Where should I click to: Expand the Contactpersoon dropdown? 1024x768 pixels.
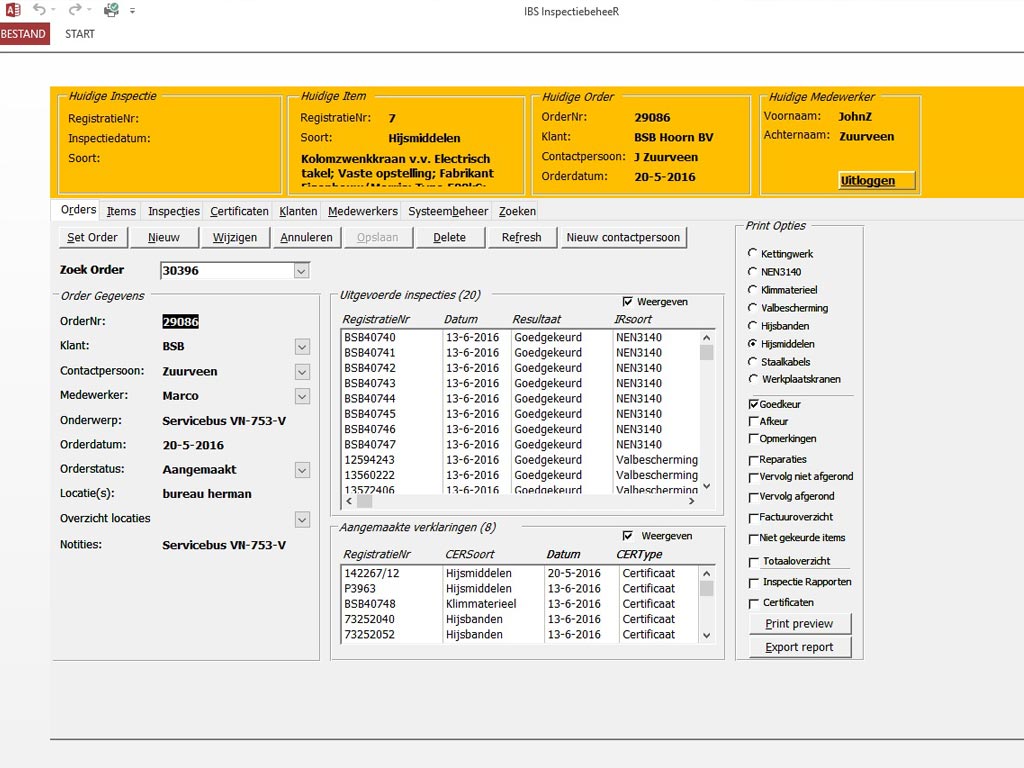(302, 372)
